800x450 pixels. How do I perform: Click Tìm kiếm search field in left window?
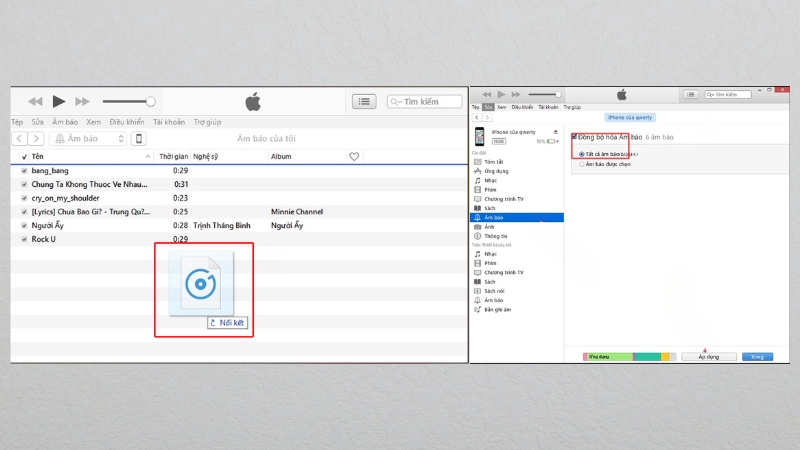(424, 102)
